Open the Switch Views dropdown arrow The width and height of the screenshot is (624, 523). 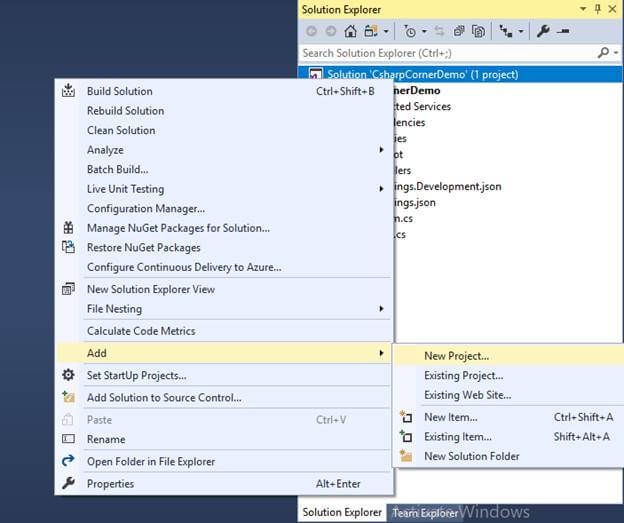tap(386, 31)
